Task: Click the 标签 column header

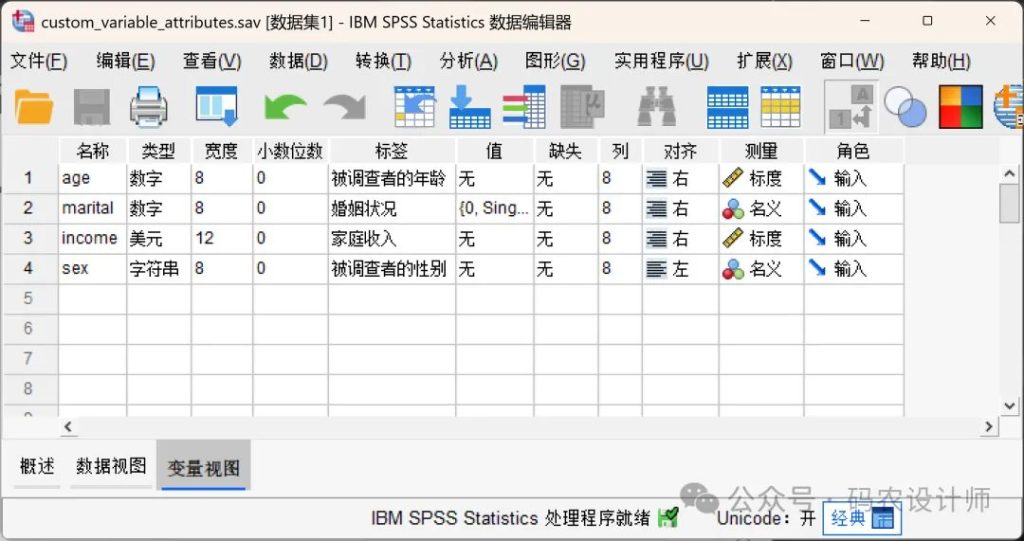Action: (x=391, y=151)
